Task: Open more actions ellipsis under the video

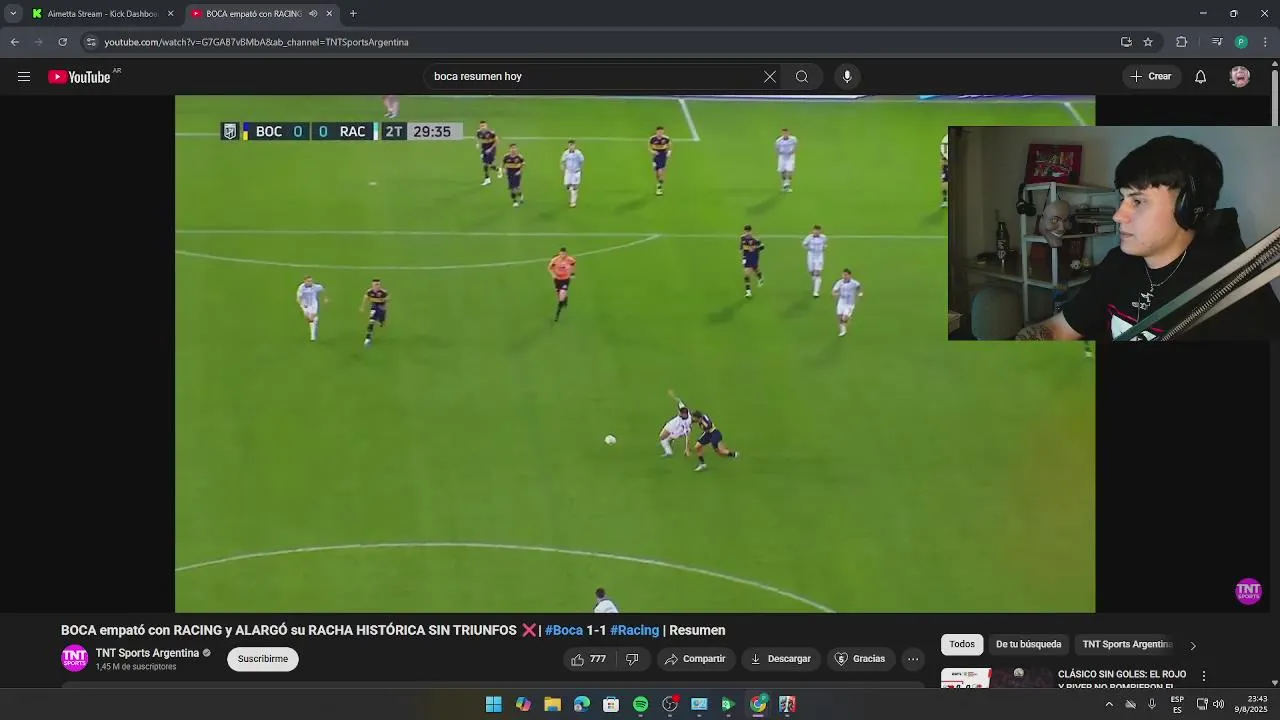Action: coord(913,659)
